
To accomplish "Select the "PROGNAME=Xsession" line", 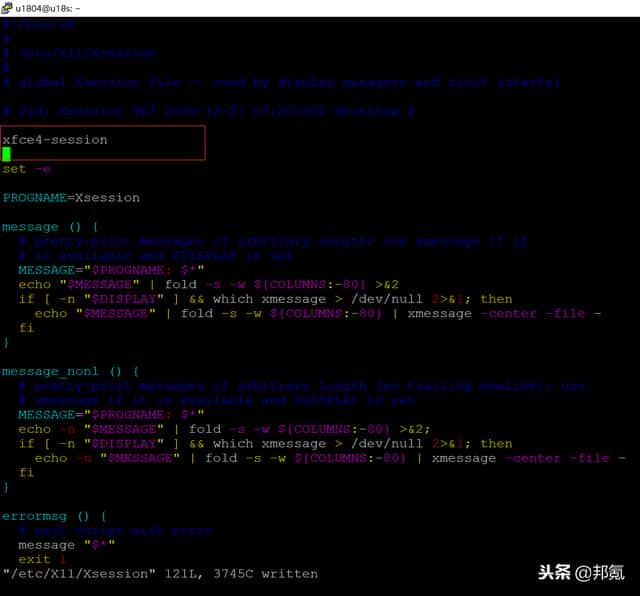I will click(x=71, y=198).
